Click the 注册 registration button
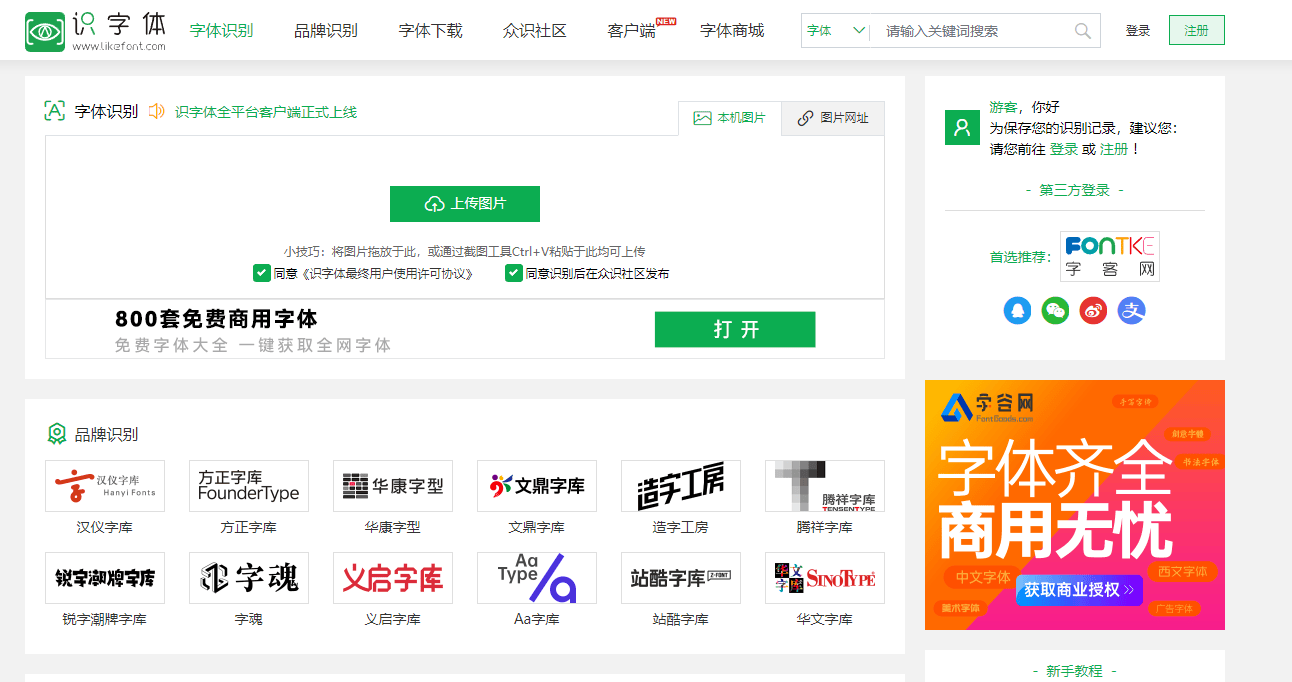 (1196, 30)
